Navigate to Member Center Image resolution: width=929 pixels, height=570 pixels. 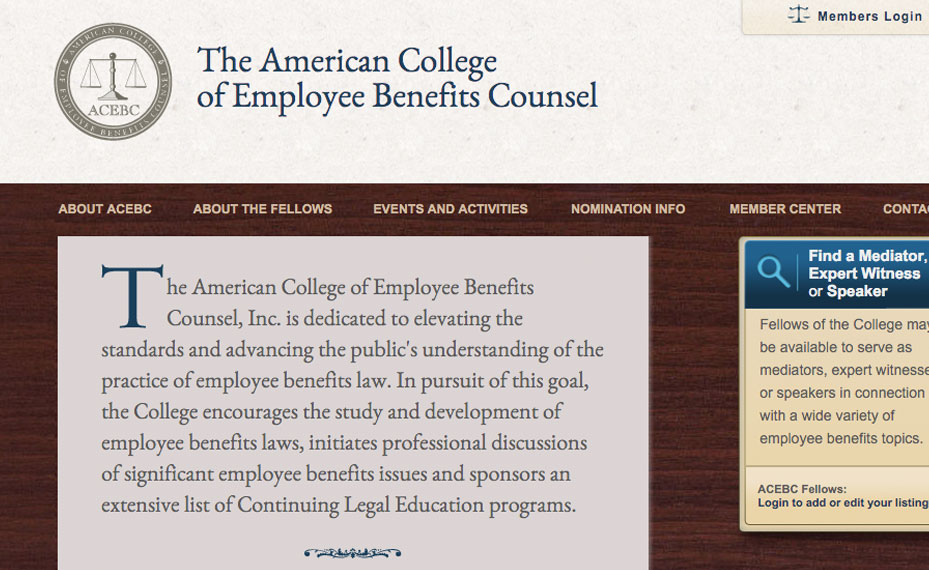(x=785, y=209)
